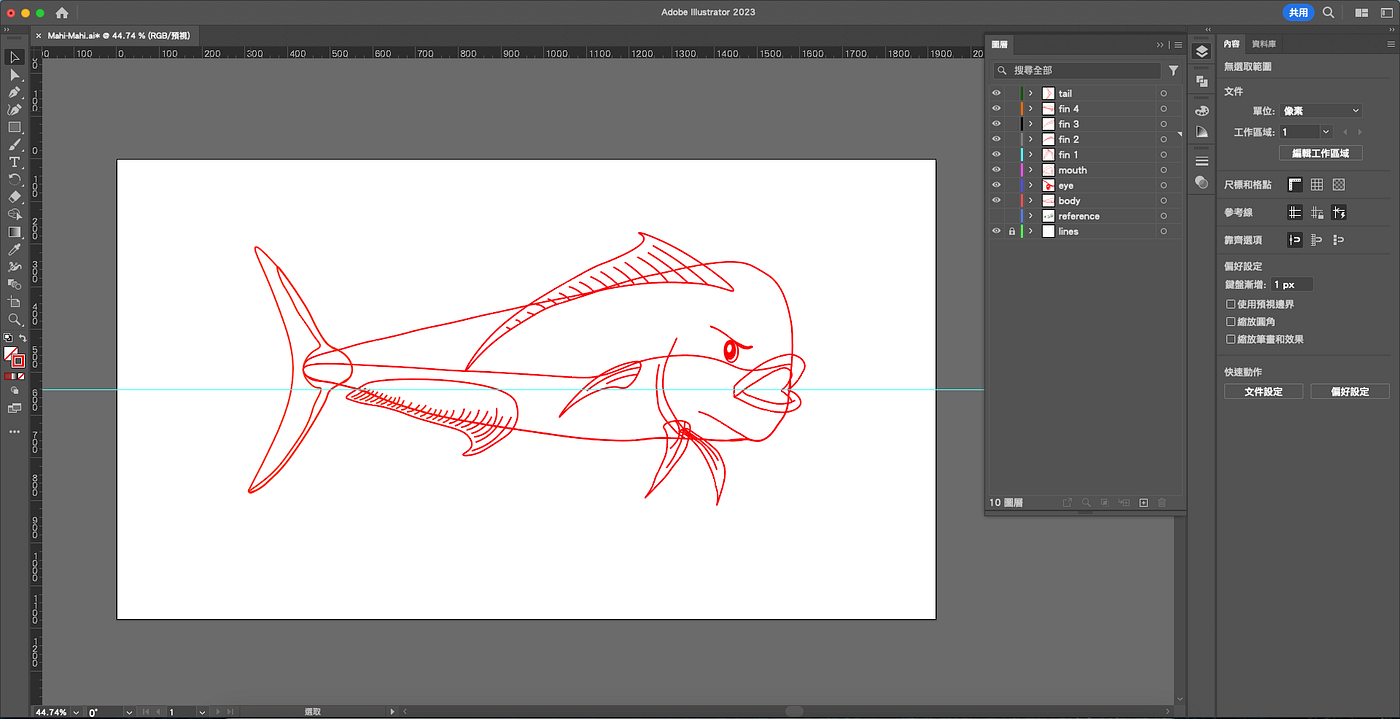Pick the Type tool
1400x719 pixels.
(15, 162)
